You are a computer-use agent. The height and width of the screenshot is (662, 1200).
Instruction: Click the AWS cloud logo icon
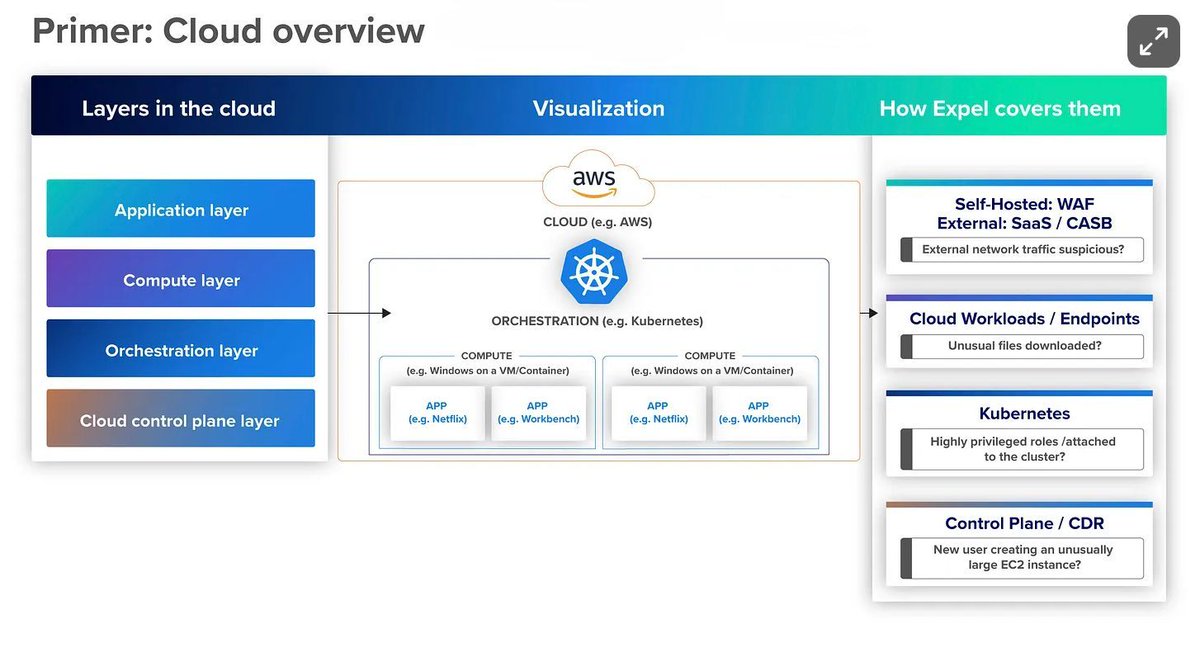click(597, 181)
